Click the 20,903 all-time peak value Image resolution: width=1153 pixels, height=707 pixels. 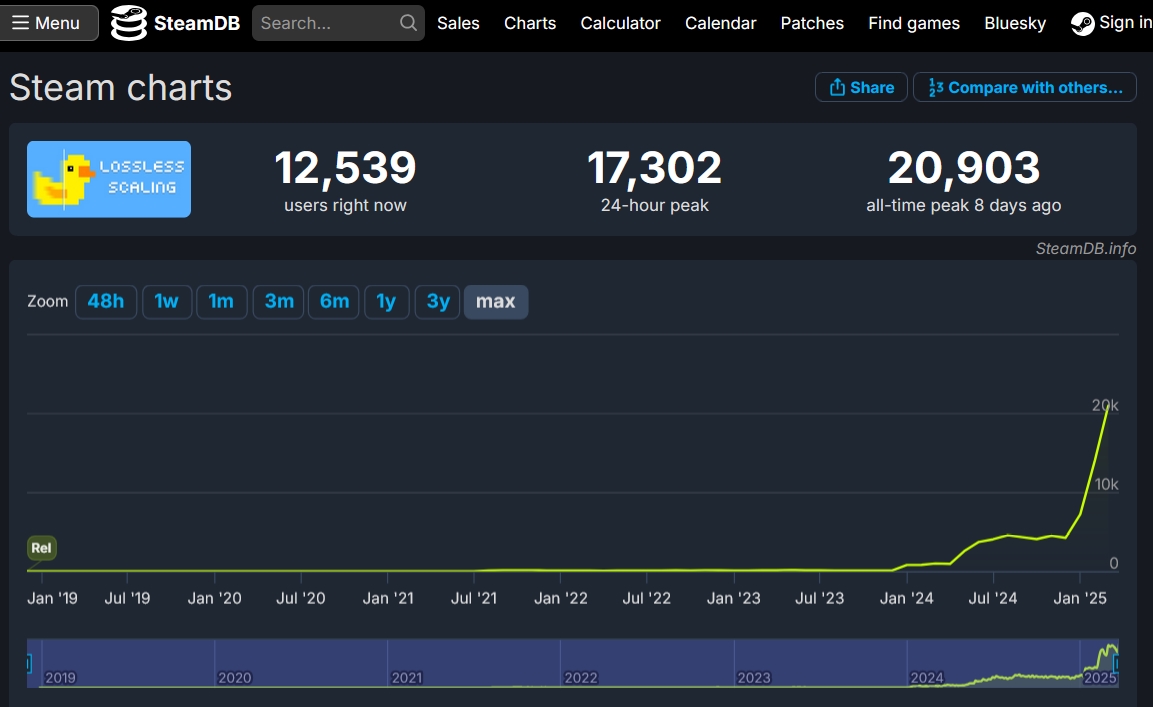tap(964, 168)
